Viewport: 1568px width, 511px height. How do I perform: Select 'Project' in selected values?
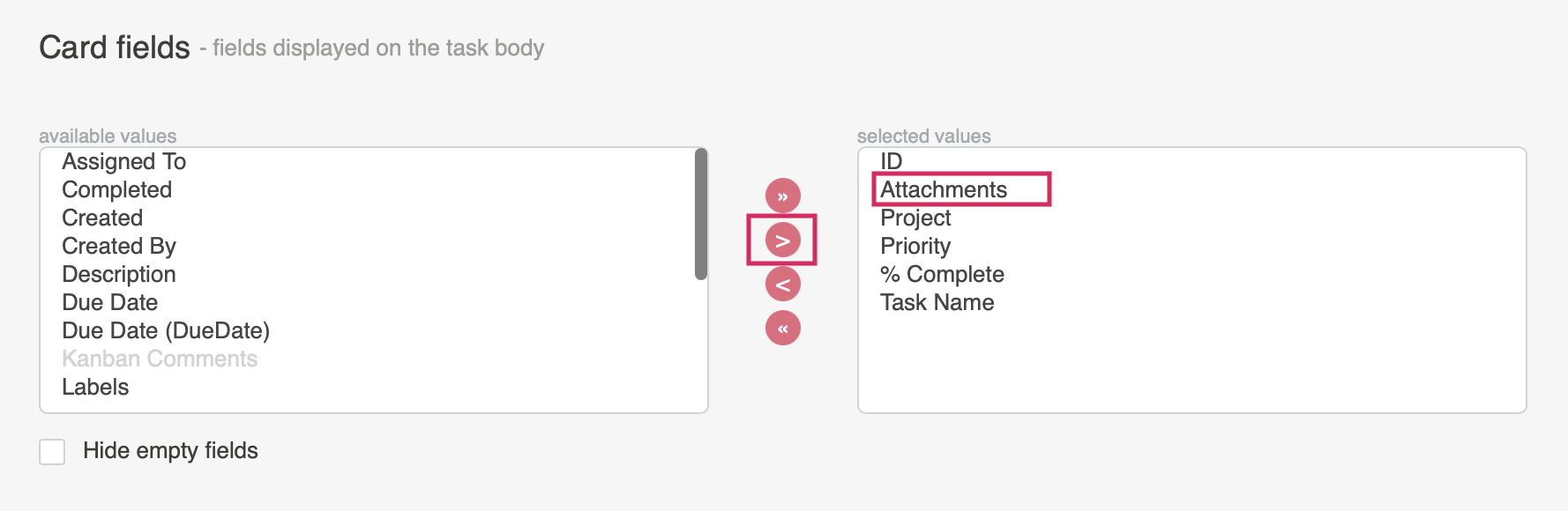915,218
